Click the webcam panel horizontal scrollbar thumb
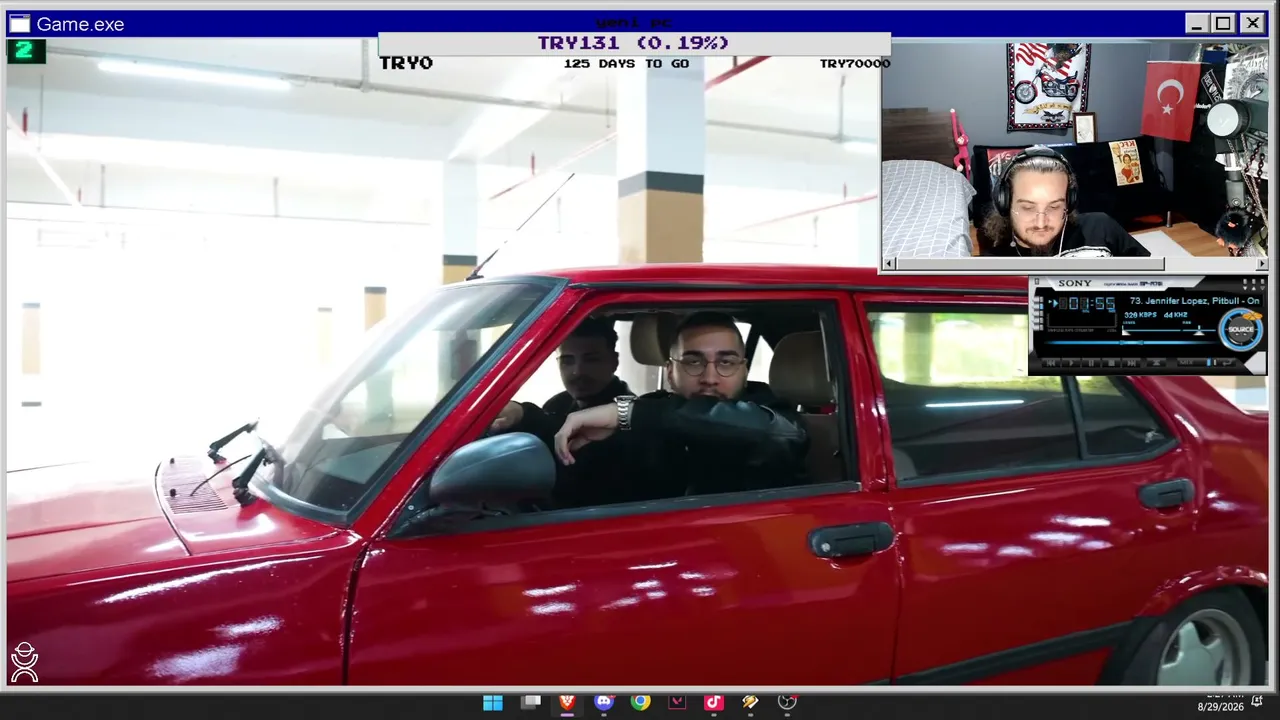 [1030, 264]
